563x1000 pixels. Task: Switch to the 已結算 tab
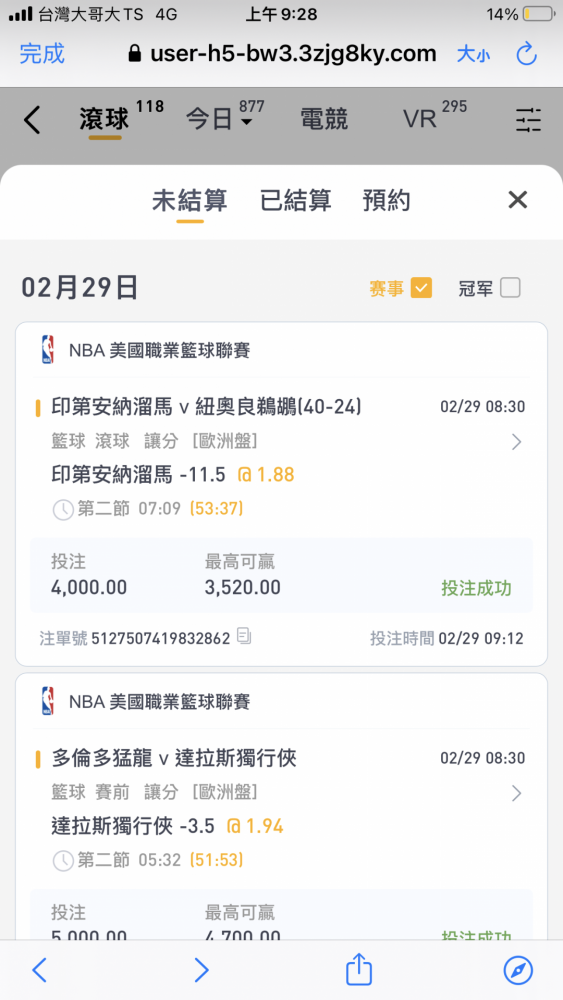[x=296, y=200]
